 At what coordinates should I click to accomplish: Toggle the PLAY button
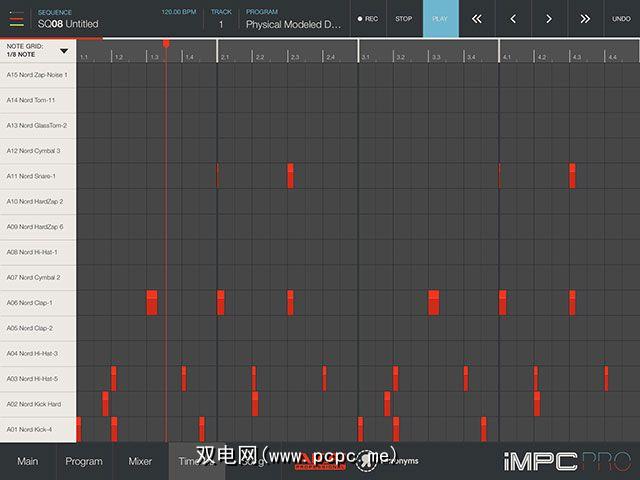tap(440, 19)
